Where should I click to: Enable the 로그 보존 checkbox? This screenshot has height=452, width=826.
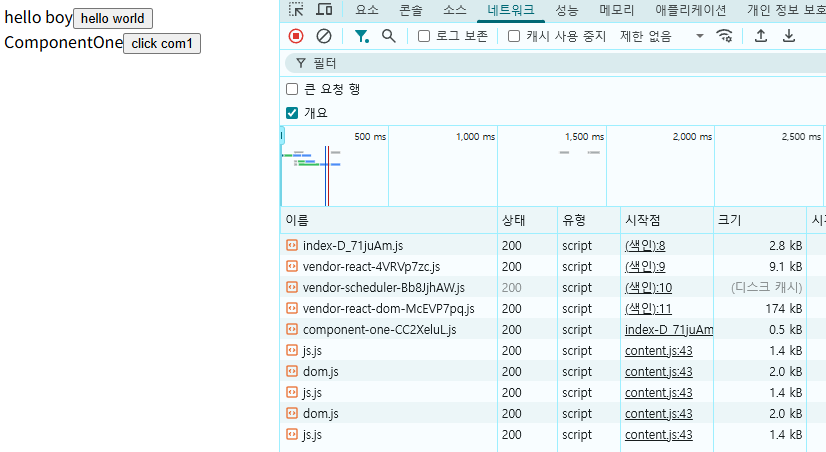(x=424, y=36)
